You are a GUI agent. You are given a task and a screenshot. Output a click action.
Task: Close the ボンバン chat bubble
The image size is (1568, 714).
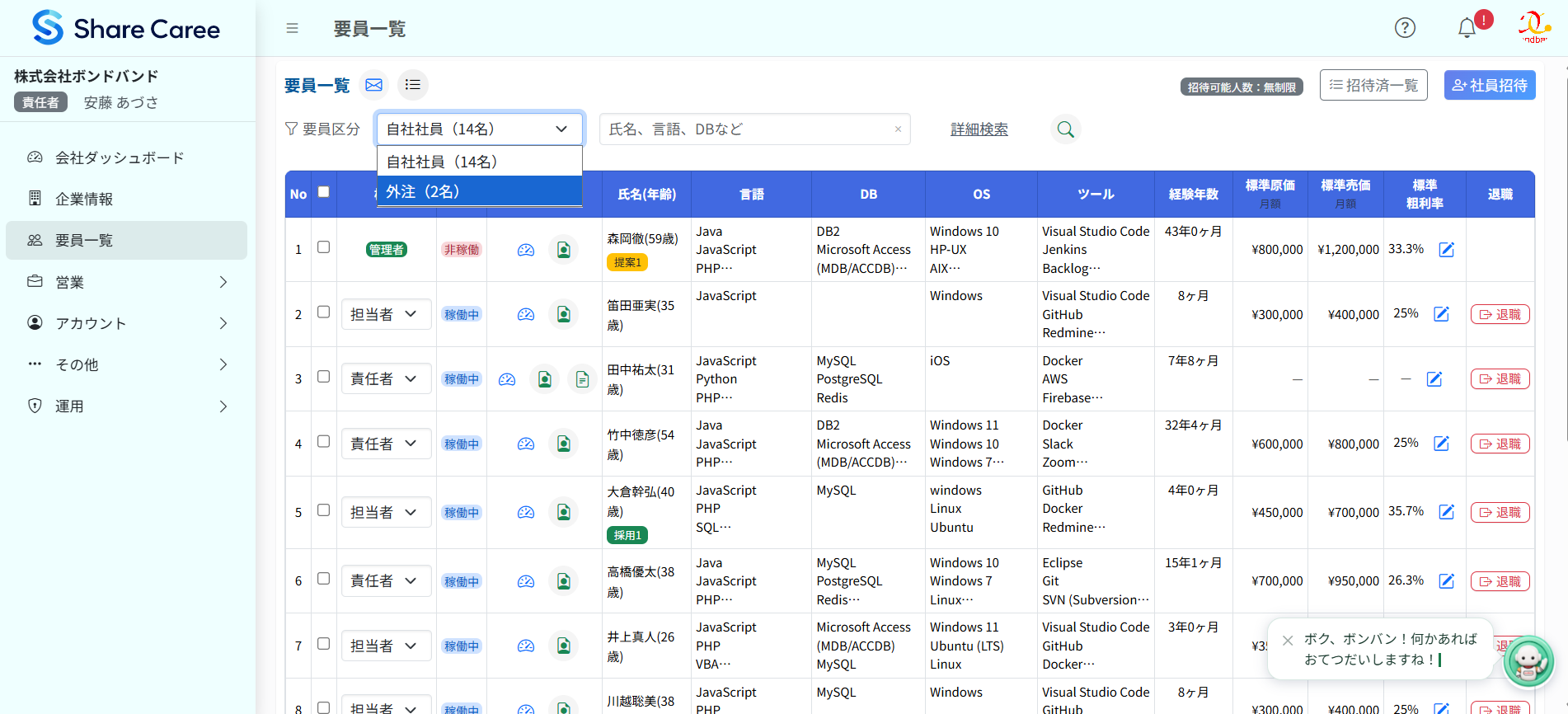[1288, 641]
